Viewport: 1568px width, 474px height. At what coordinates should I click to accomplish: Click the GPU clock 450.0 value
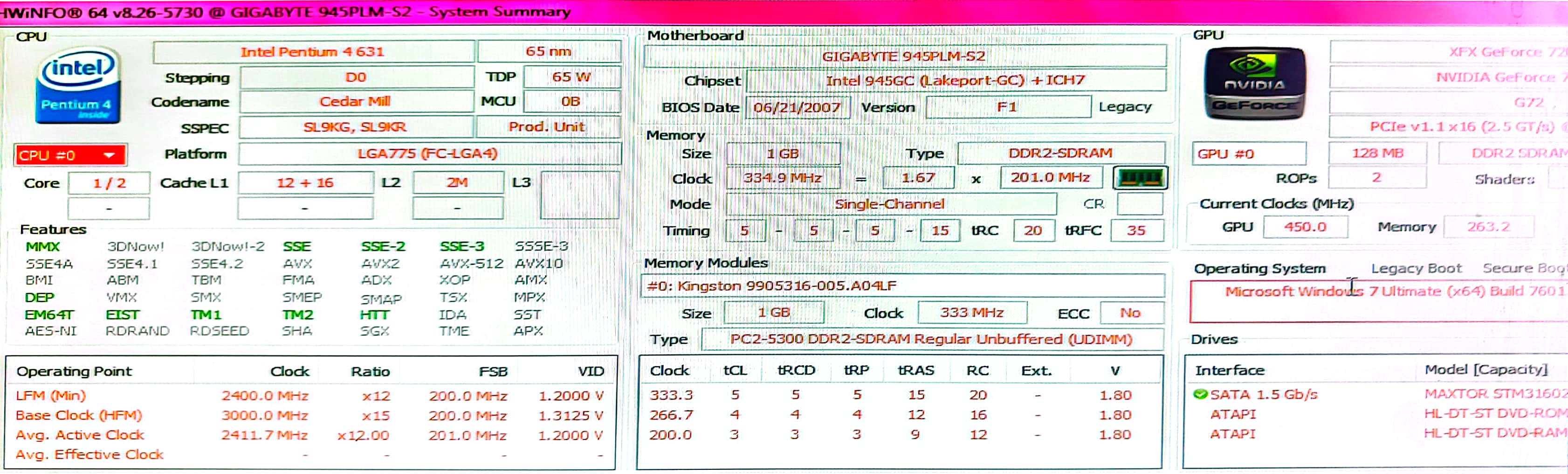[x=1306, y=227]
